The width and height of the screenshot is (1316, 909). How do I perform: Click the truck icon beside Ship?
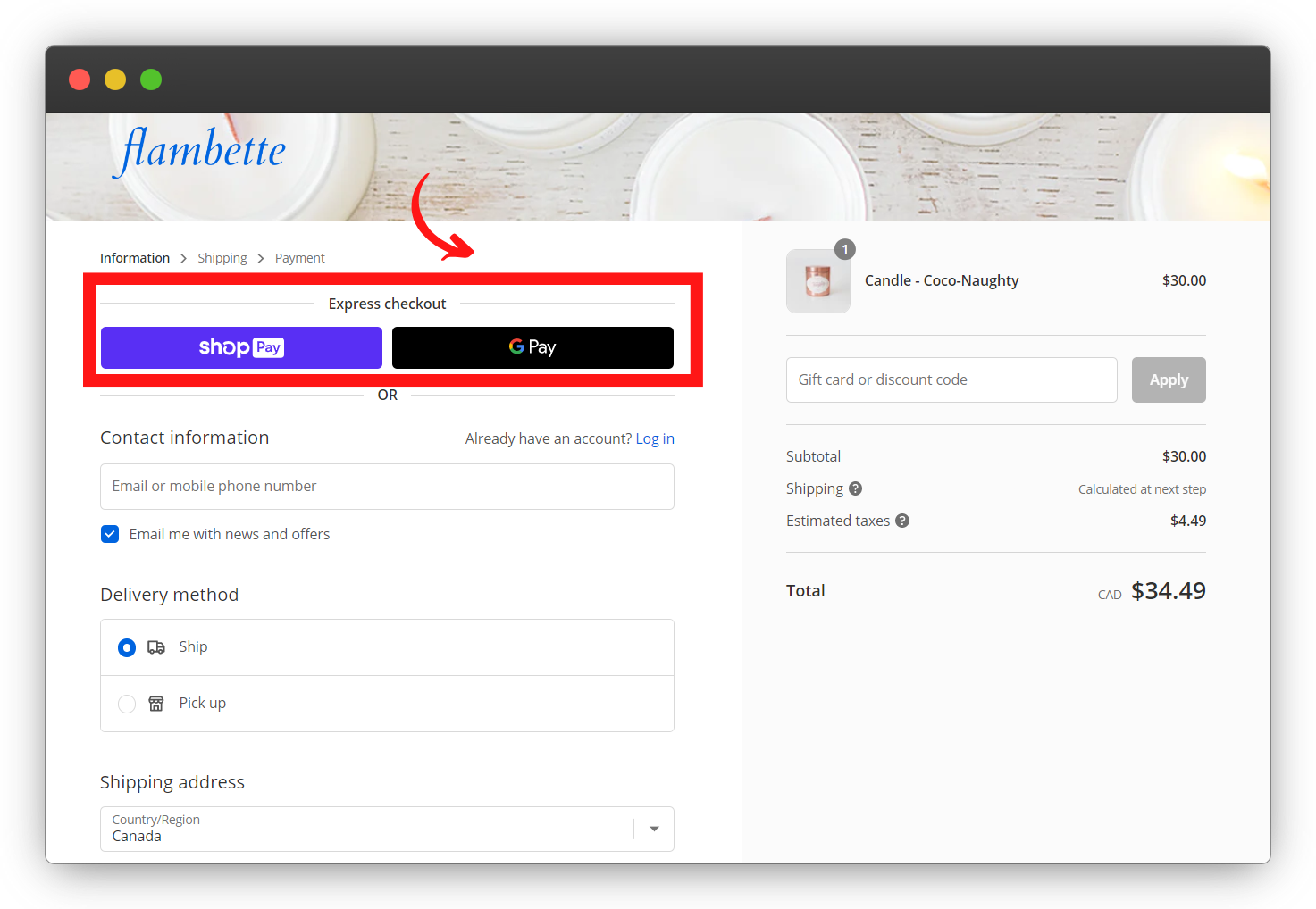156,647
